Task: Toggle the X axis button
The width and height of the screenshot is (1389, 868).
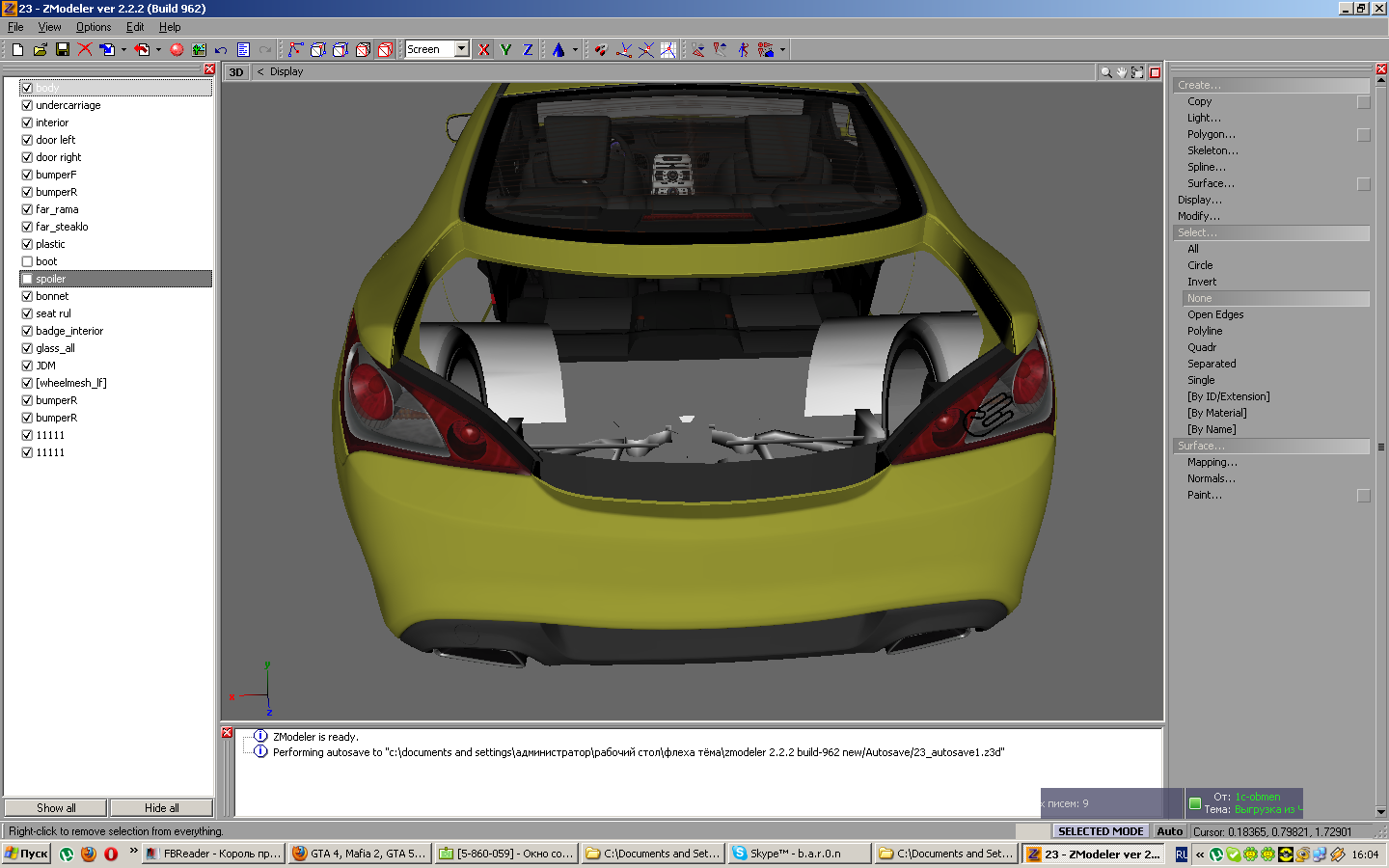Action: [484, 49]
